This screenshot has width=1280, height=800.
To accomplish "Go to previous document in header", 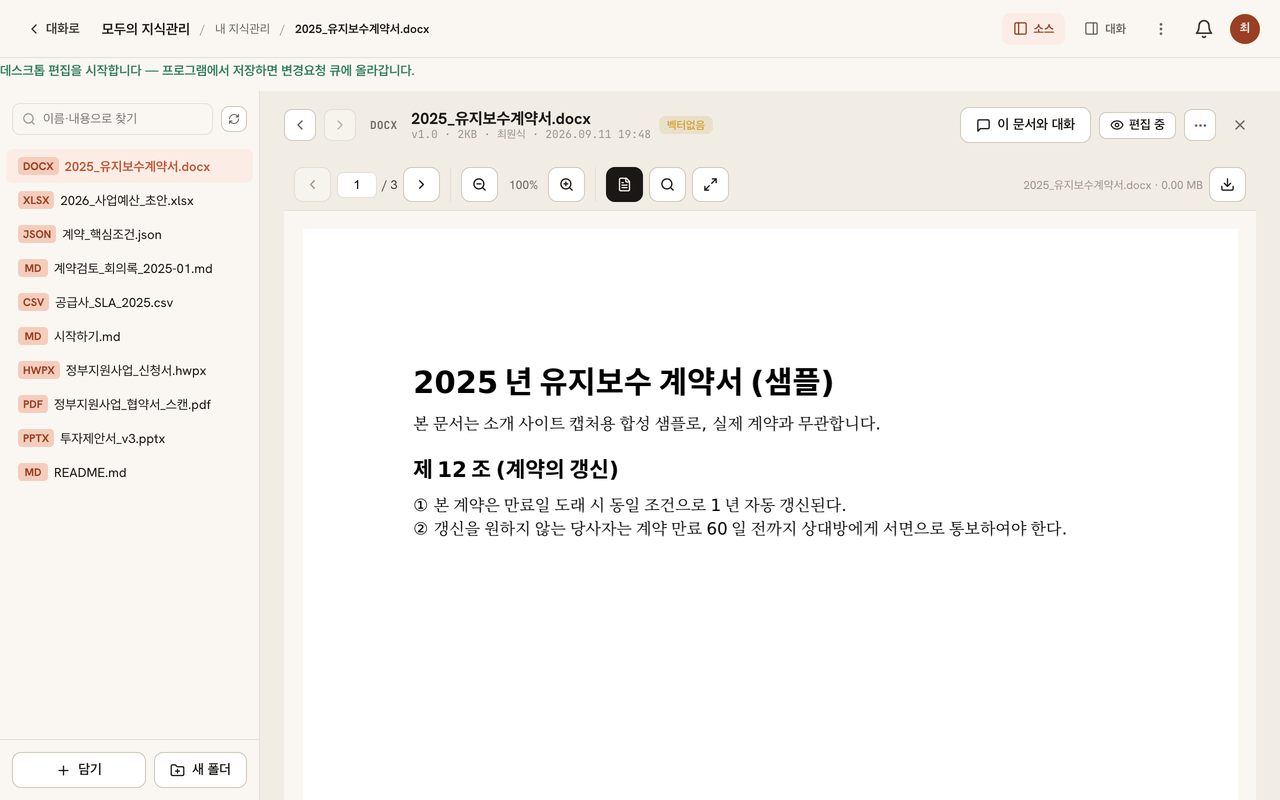I will click(300, 125).
